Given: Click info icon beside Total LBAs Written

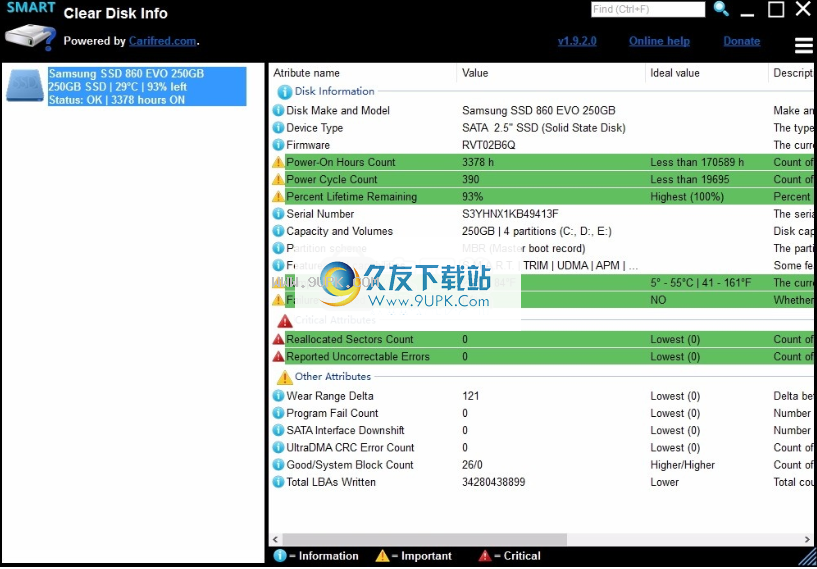Looking at the screenshot, I should [x=279, y=482].
